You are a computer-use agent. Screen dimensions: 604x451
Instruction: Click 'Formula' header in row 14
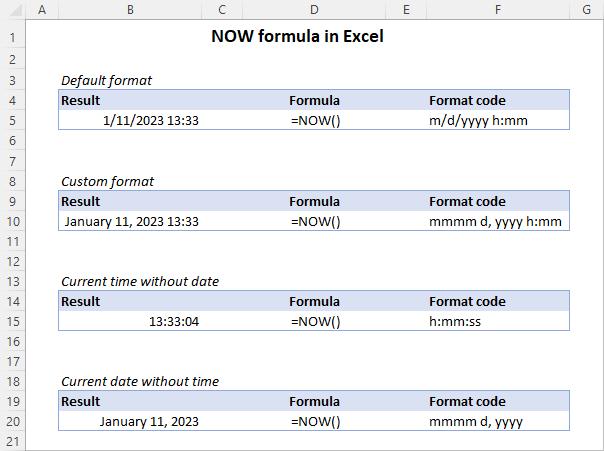click(x=314, y=302)
